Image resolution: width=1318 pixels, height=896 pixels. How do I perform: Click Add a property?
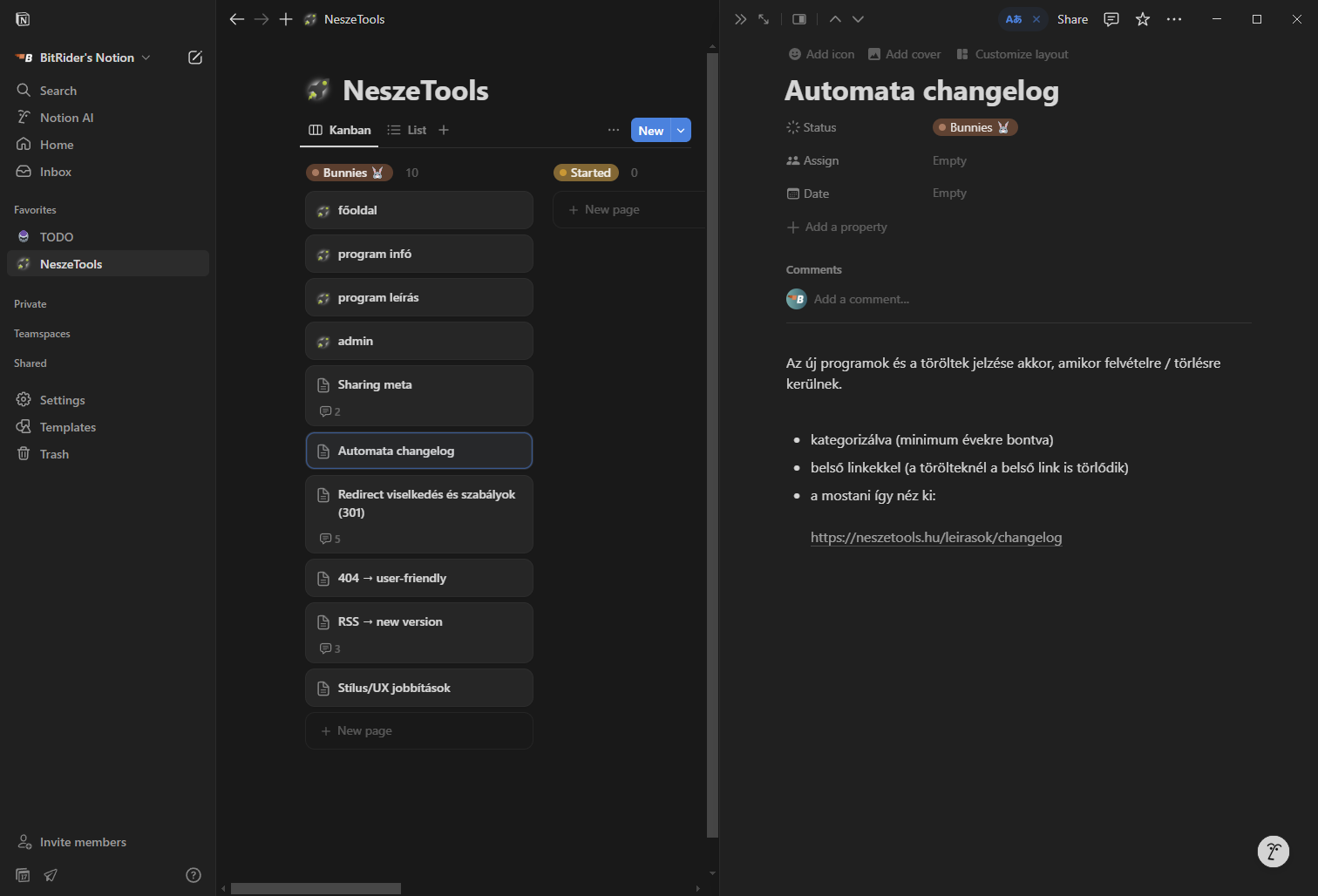tap(837, 227)
